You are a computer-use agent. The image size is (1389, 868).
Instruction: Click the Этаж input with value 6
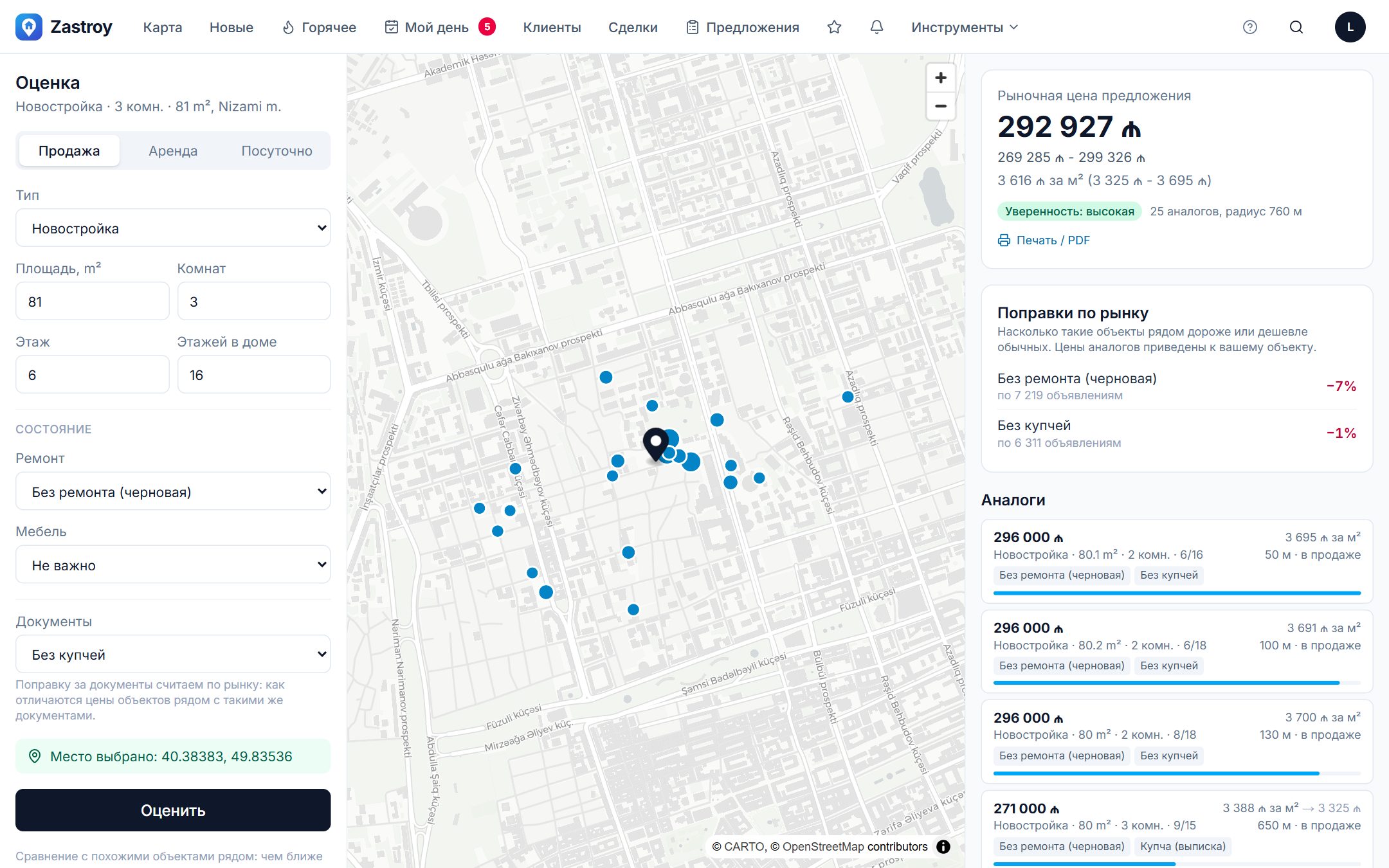click(92, 375)
